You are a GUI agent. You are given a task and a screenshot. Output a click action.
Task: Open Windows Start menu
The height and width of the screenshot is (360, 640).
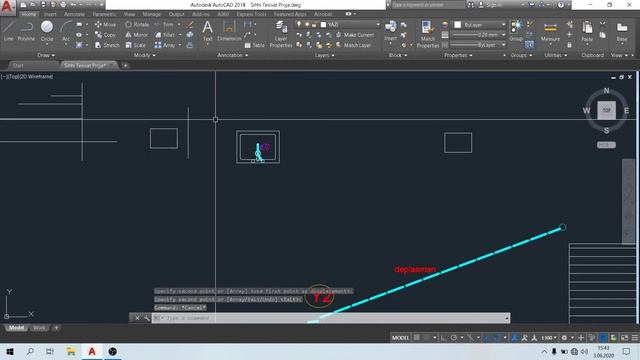[10, 351]
